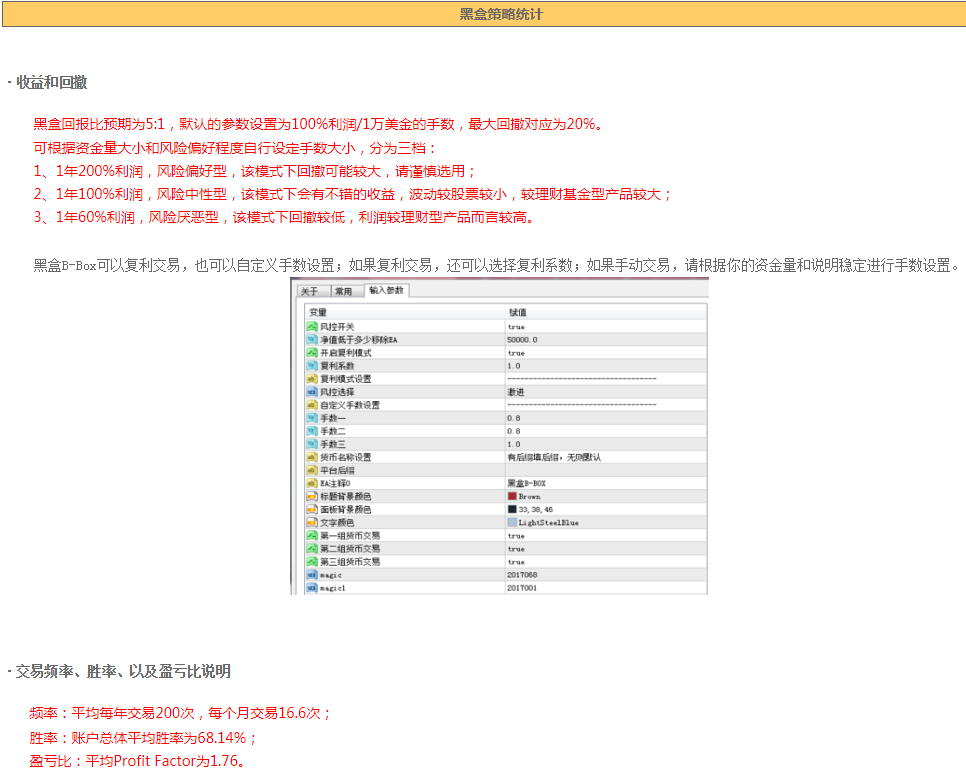Image resolution: width=966 pixels, height=782 pixels.
Task: Edit the magic1 value 2017001
Action: 605,588
